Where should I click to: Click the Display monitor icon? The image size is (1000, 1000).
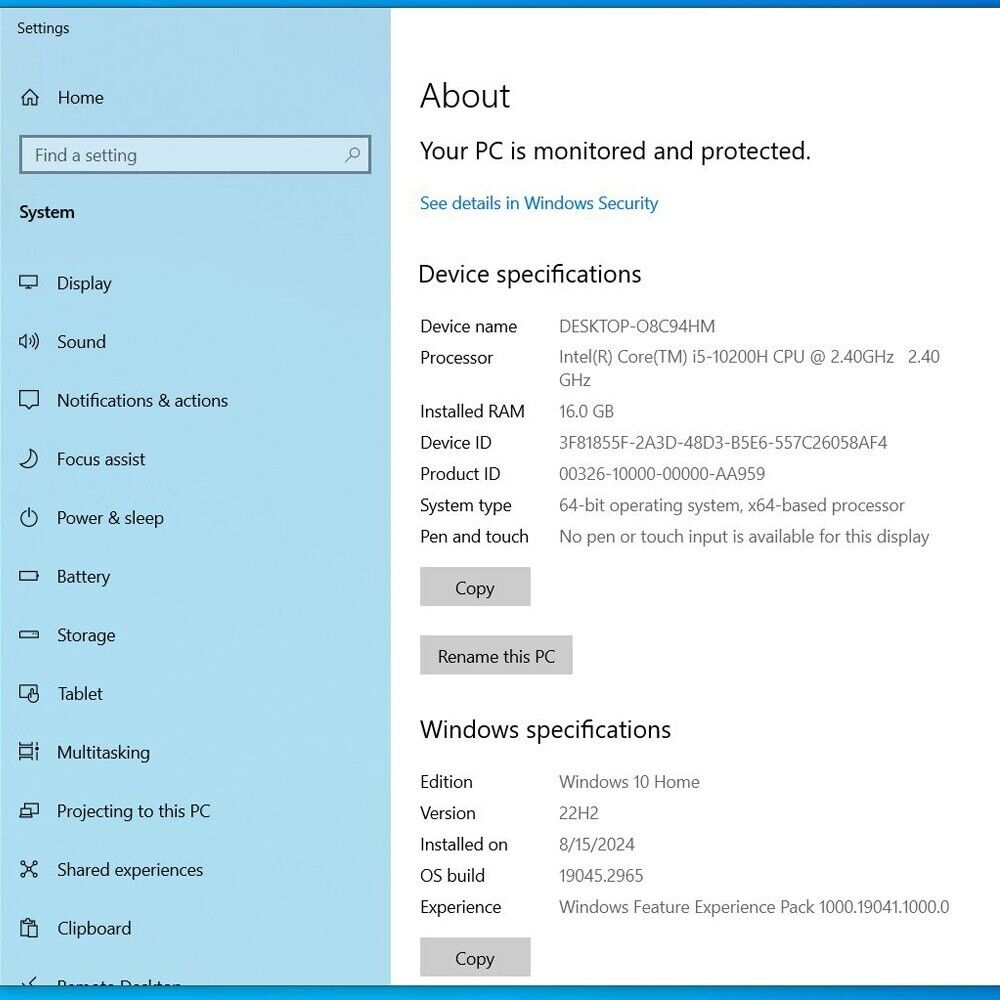point(29,283)
